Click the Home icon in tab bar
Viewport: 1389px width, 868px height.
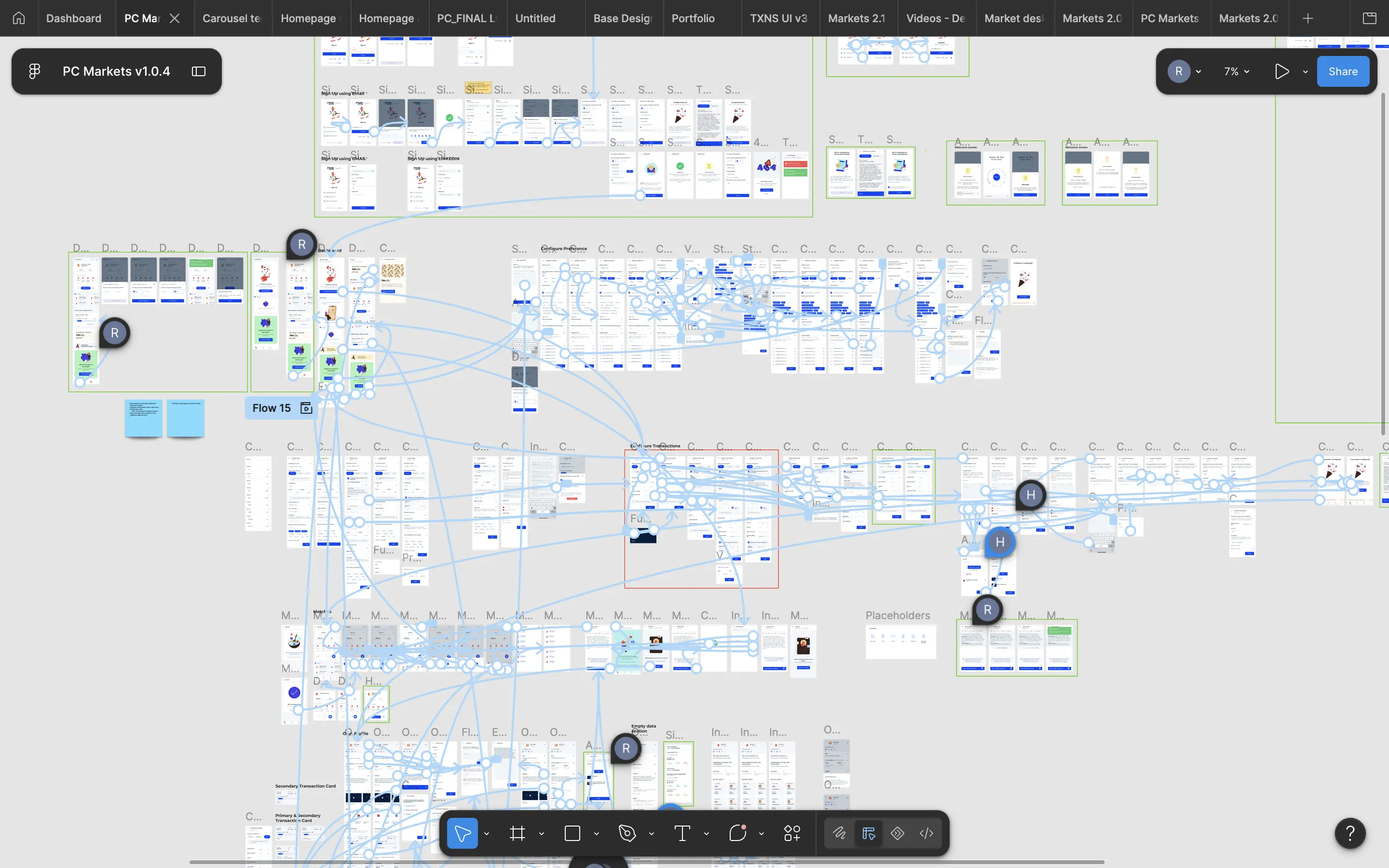[x=19, y=18]
